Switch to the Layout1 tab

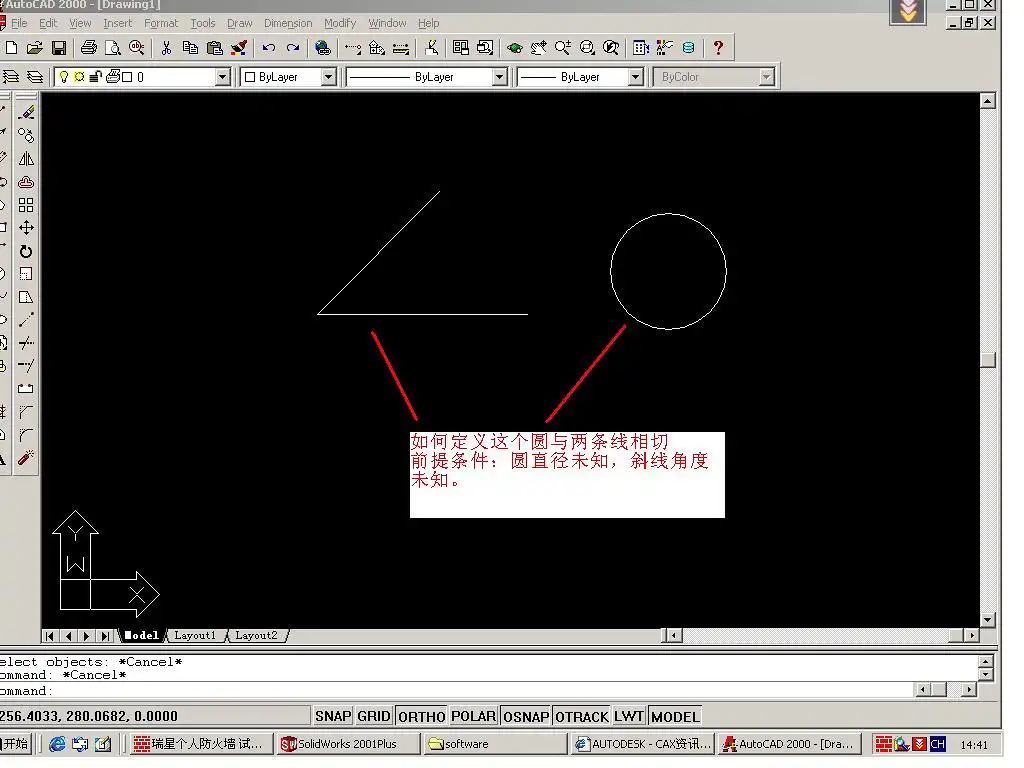[x=195, y=635]
